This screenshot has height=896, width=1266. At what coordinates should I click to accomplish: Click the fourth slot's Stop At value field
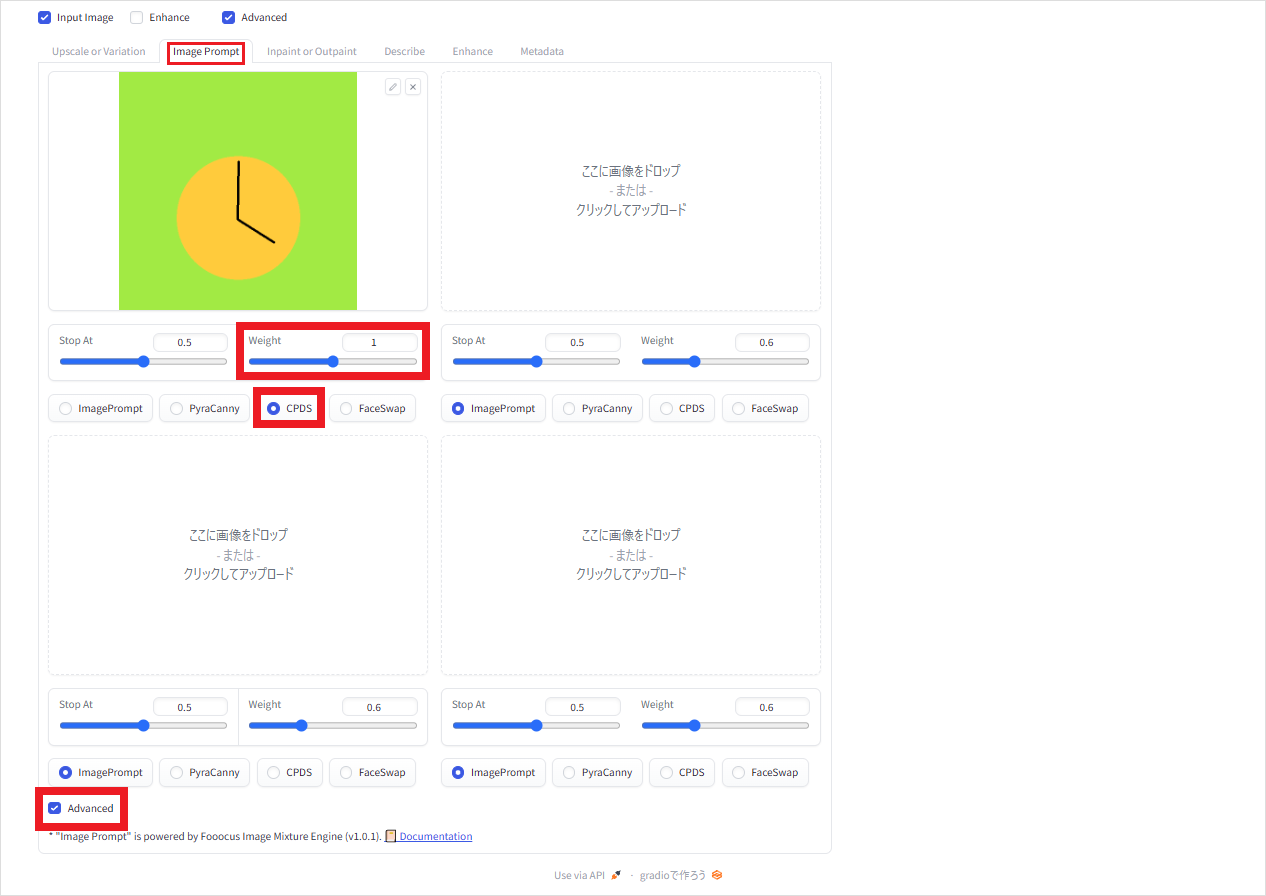tap(583, 707)
